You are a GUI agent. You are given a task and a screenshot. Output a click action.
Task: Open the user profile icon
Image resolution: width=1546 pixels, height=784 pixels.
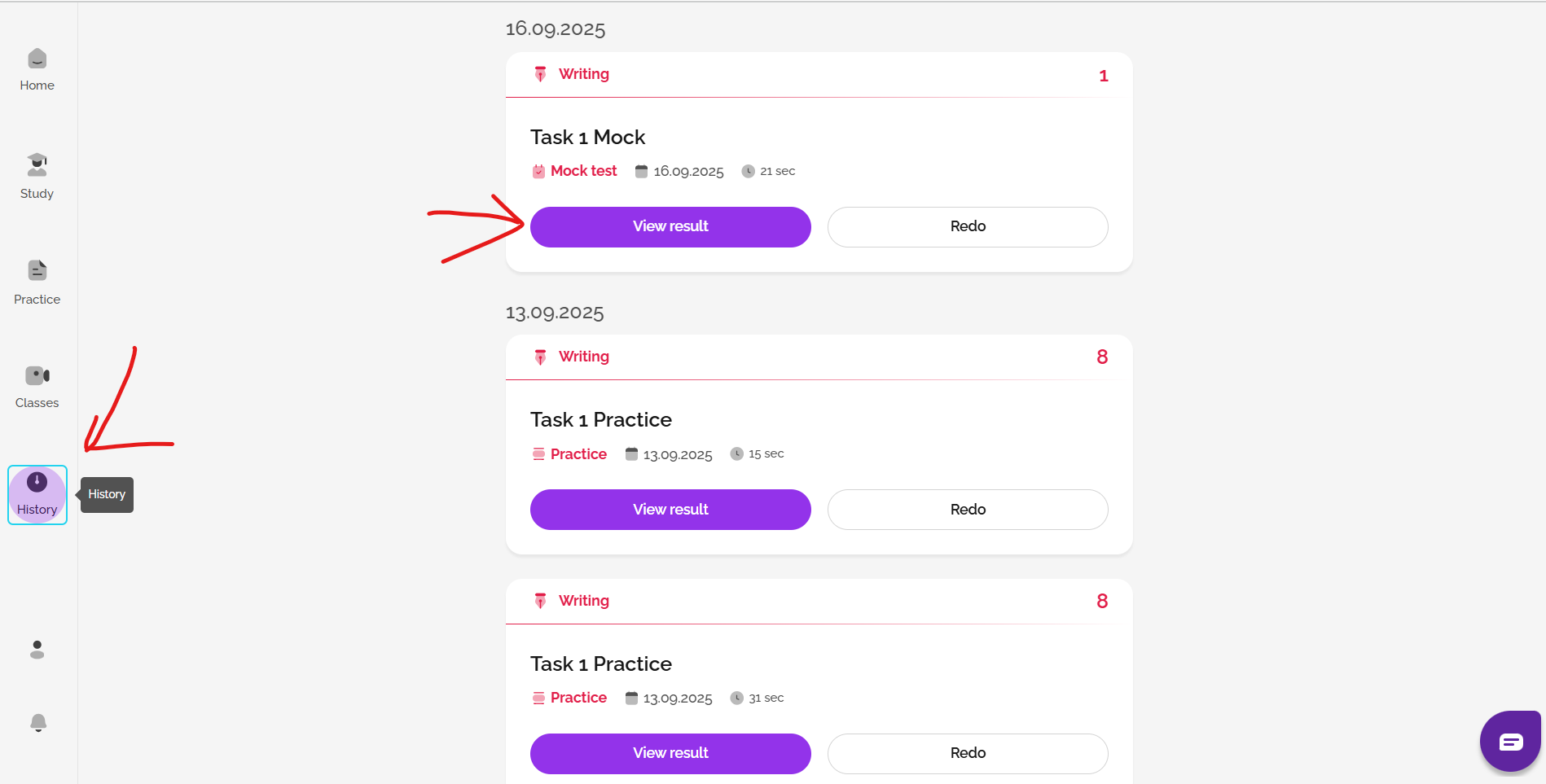[x=37, y=650]
